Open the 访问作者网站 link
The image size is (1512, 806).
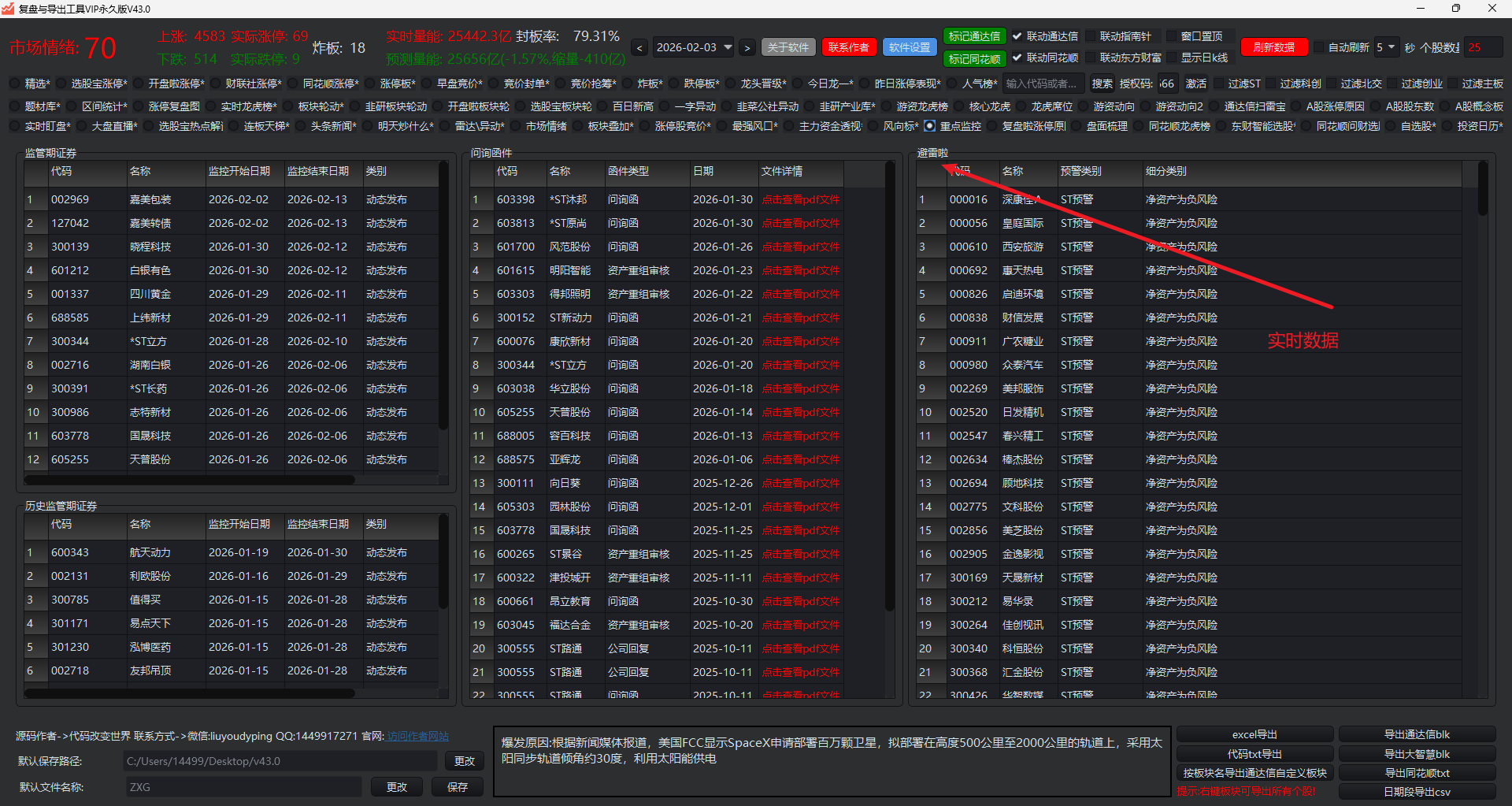(417, 736)
